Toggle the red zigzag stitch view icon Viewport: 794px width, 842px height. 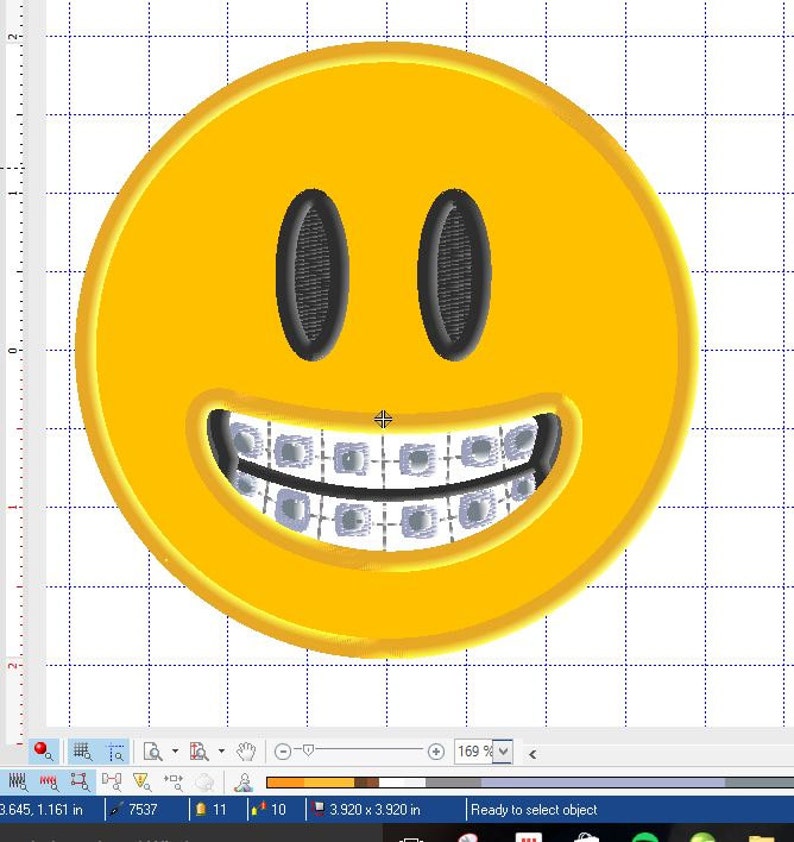click(48, 782)
